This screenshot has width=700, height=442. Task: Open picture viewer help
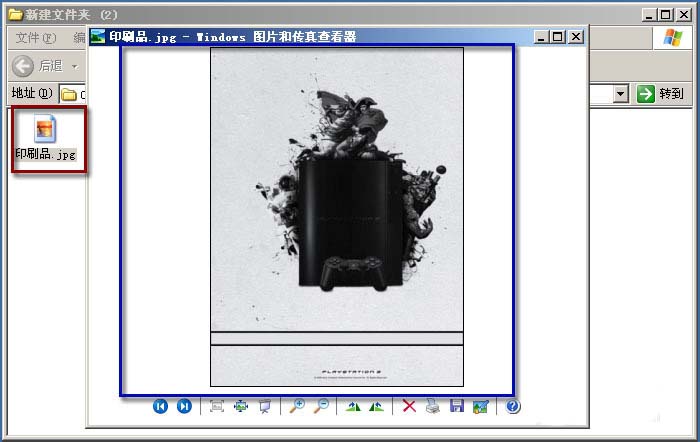click(x=513, y=406)
